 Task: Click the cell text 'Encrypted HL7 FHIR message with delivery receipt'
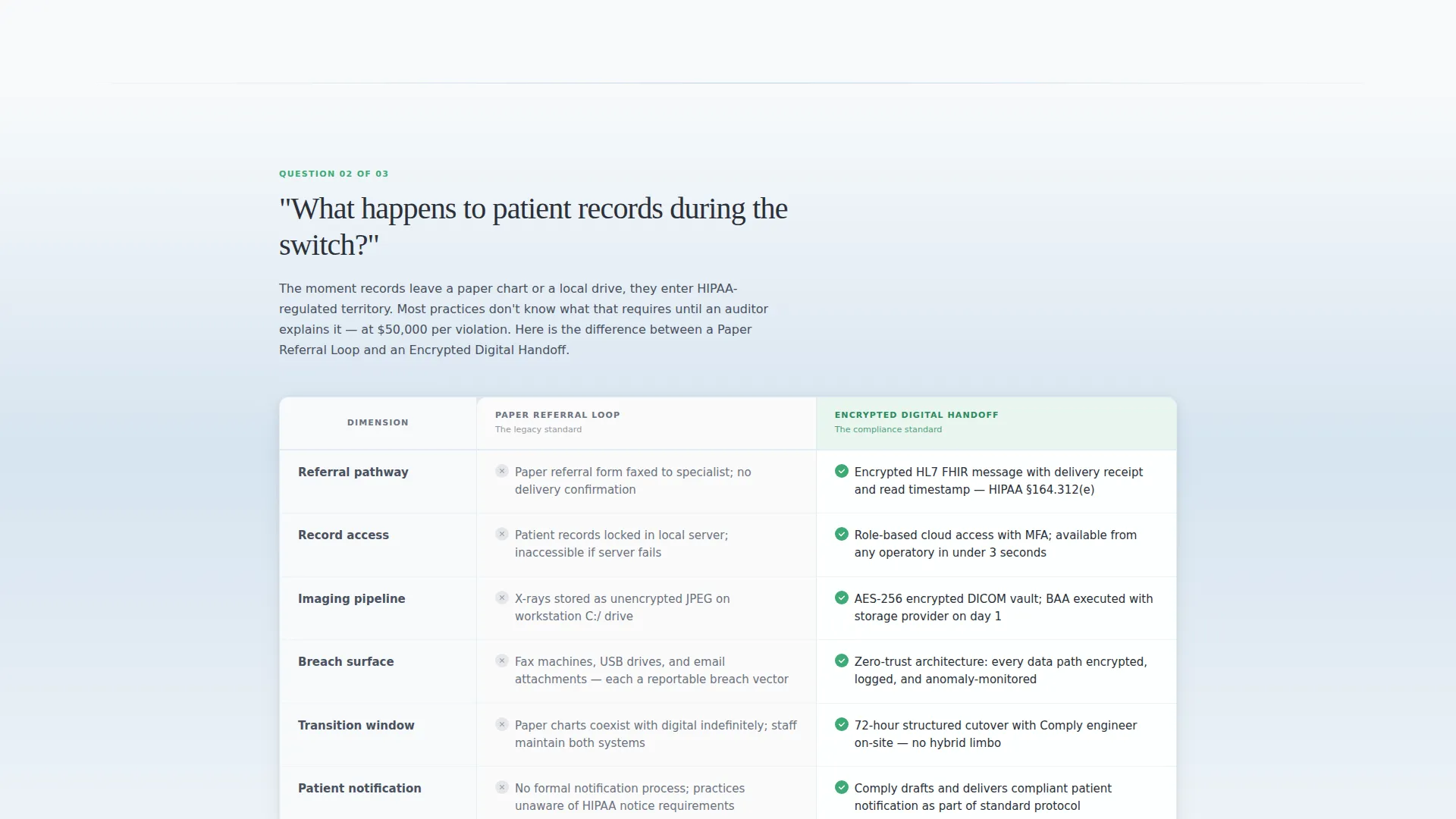click(999, 481)
